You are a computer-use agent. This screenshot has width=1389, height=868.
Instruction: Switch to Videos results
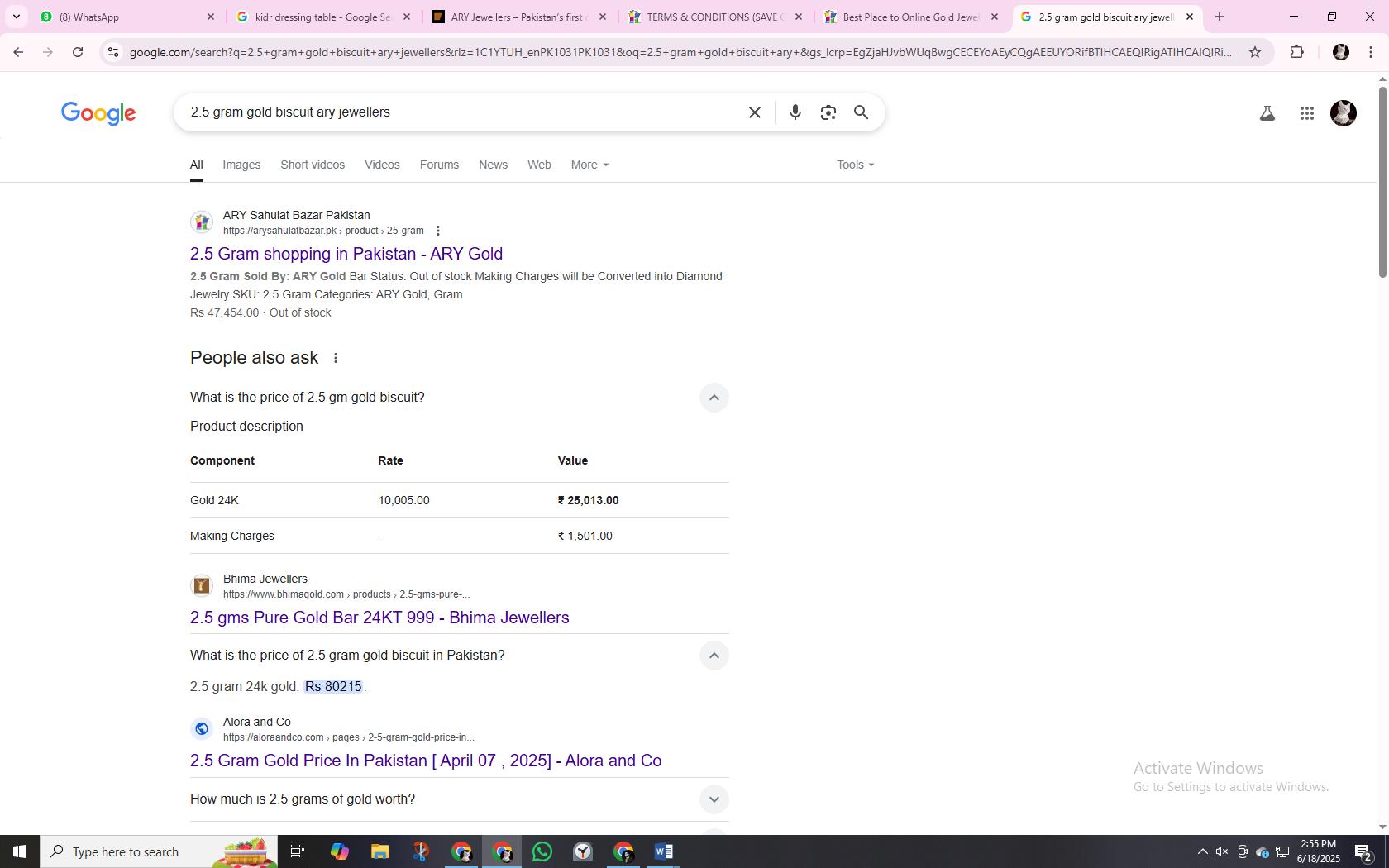point(382,165)
